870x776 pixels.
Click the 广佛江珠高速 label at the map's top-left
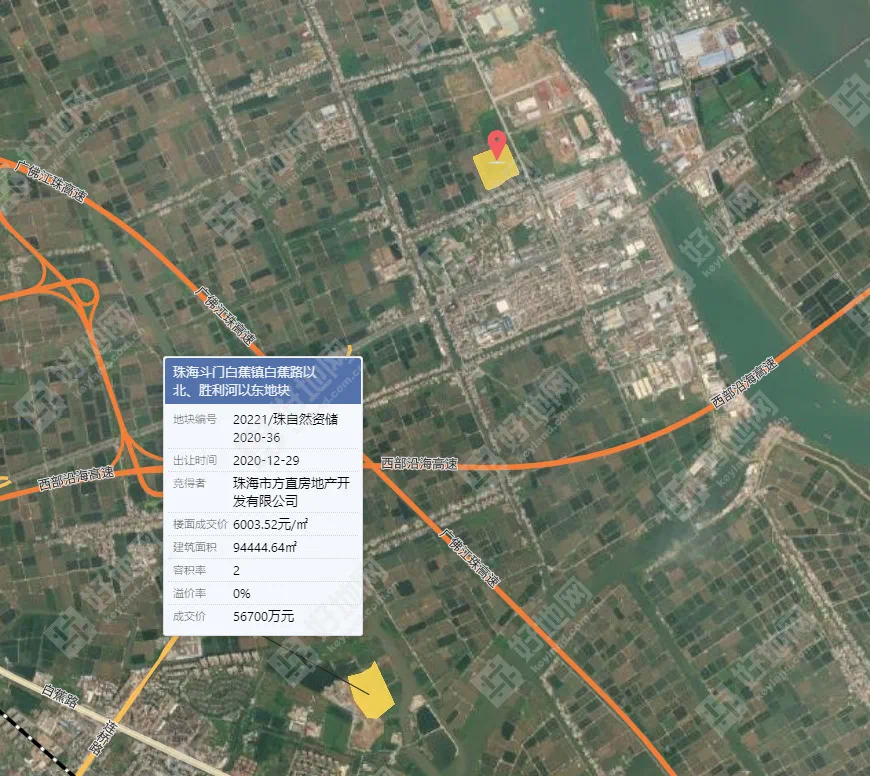click(x=51, y=181)
